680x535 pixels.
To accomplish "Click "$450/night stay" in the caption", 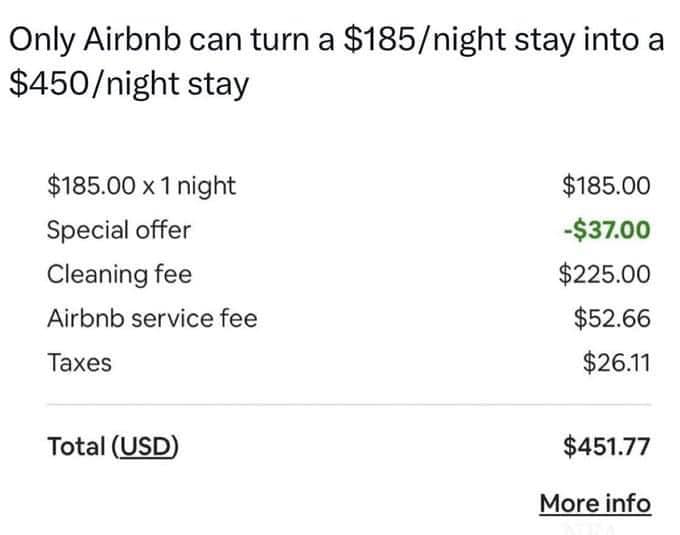I will 127,84.
